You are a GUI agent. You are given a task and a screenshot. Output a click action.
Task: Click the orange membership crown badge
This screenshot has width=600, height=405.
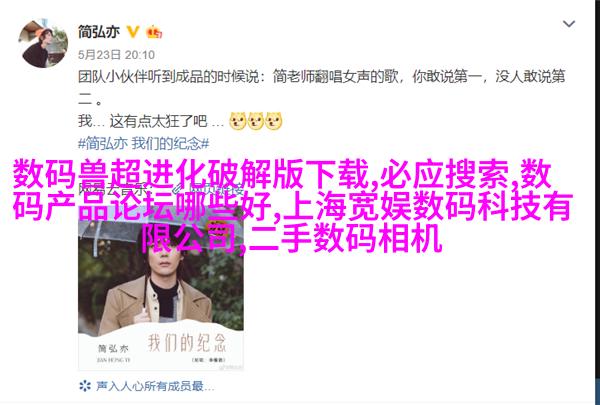[x=154, y=32]
